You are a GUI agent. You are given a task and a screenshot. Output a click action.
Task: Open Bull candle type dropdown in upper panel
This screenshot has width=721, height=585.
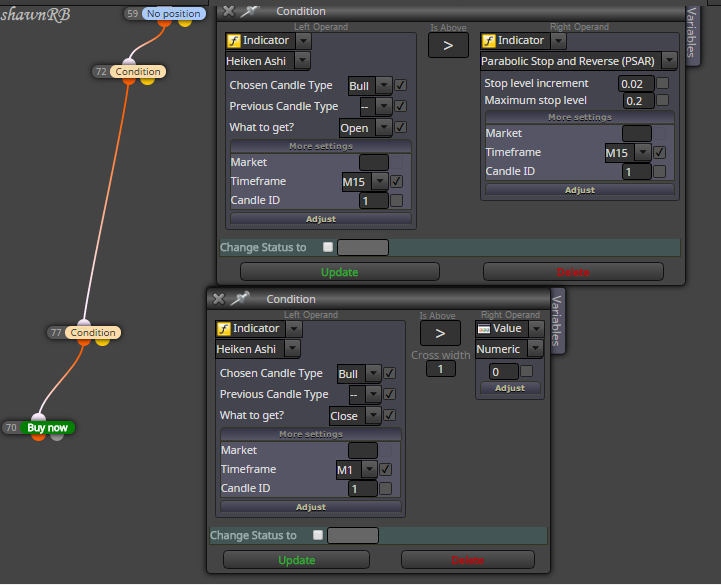(383, 86)
